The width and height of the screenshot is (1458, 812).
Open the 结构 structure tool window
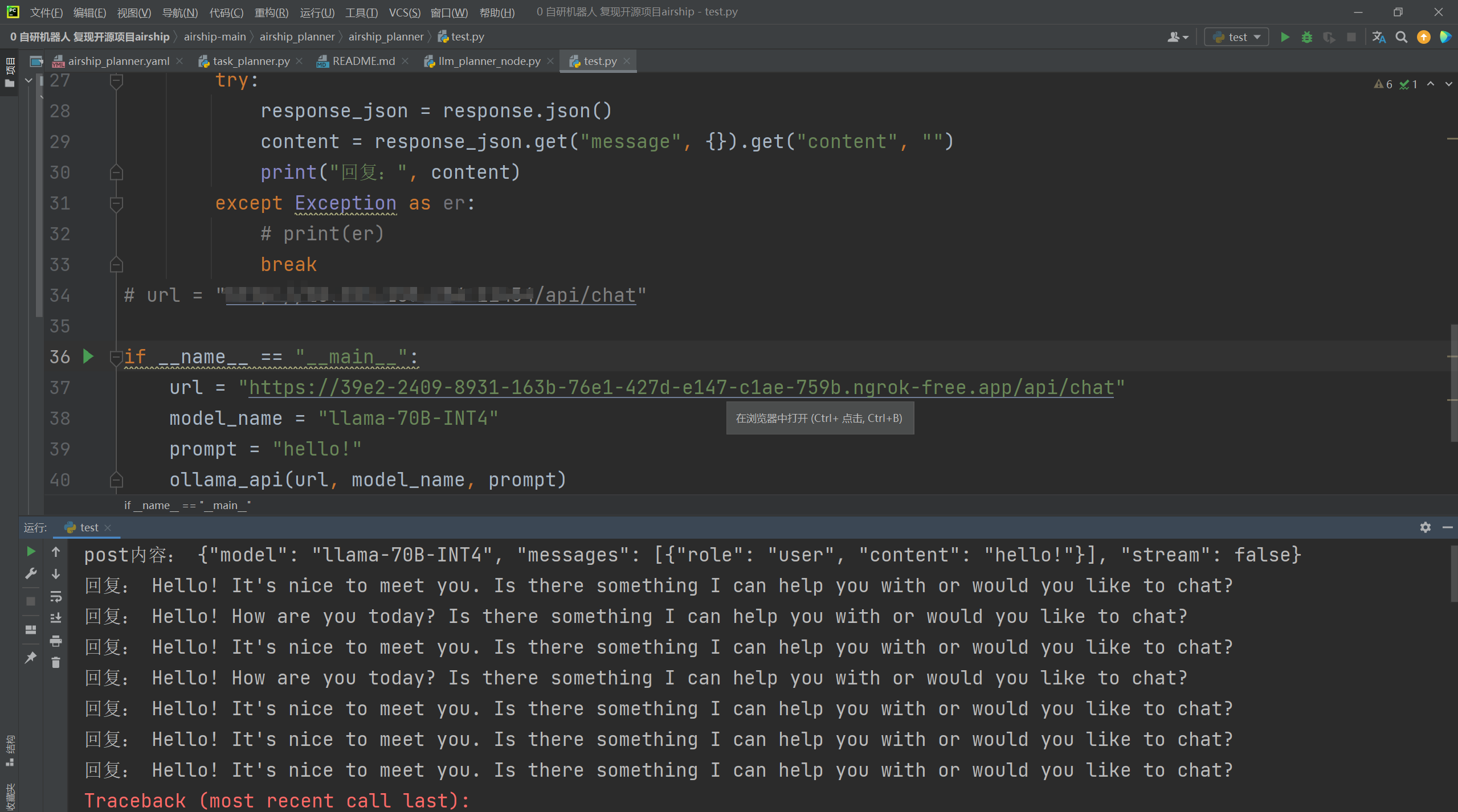[x=10, y=751]
